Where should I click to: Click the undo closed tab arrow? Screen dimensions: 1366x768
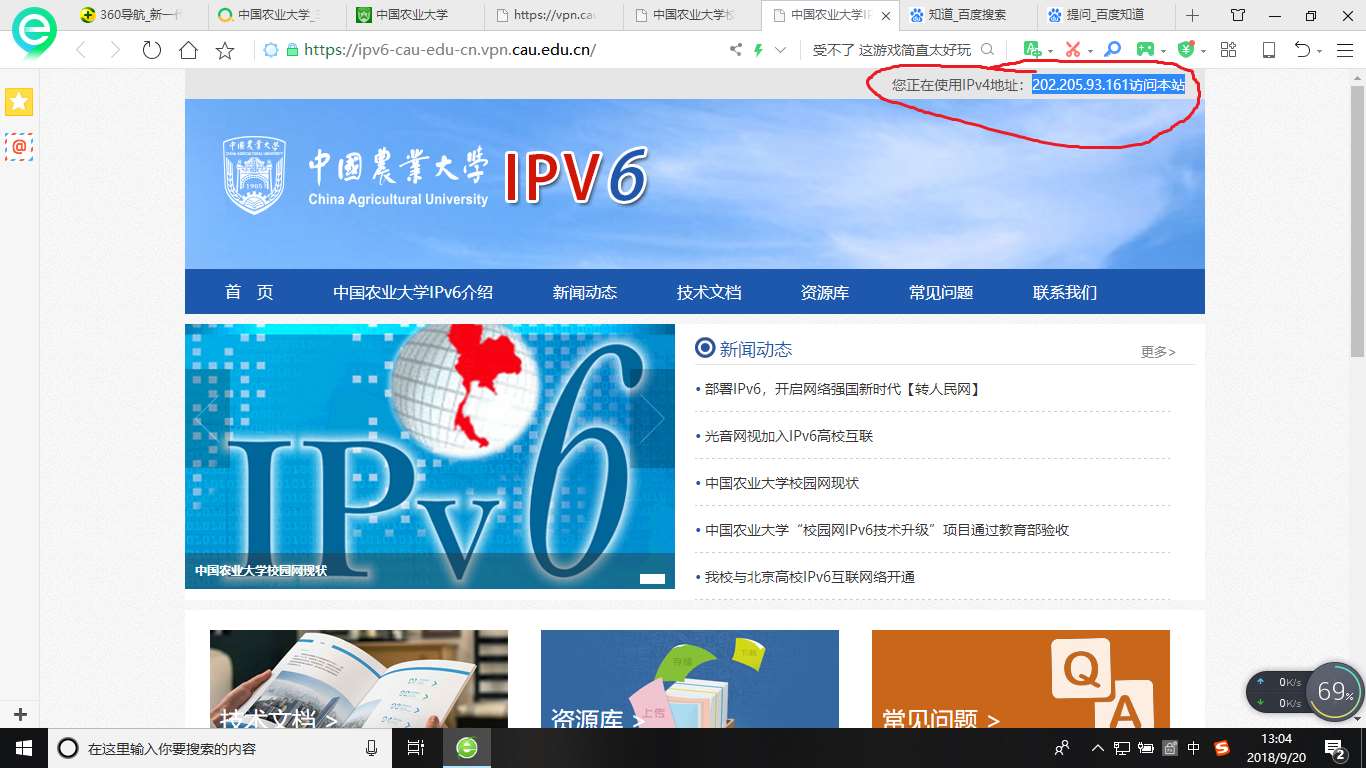(x=1301, y=50)
